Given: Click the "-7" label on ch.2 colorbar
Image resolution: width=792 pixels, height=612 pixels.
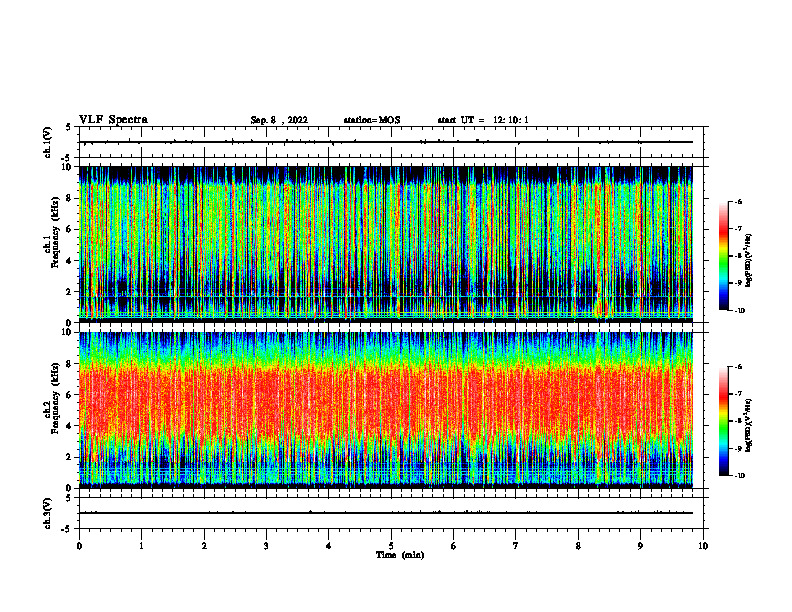Looking at the screenshot, I should tap(738, 394).
